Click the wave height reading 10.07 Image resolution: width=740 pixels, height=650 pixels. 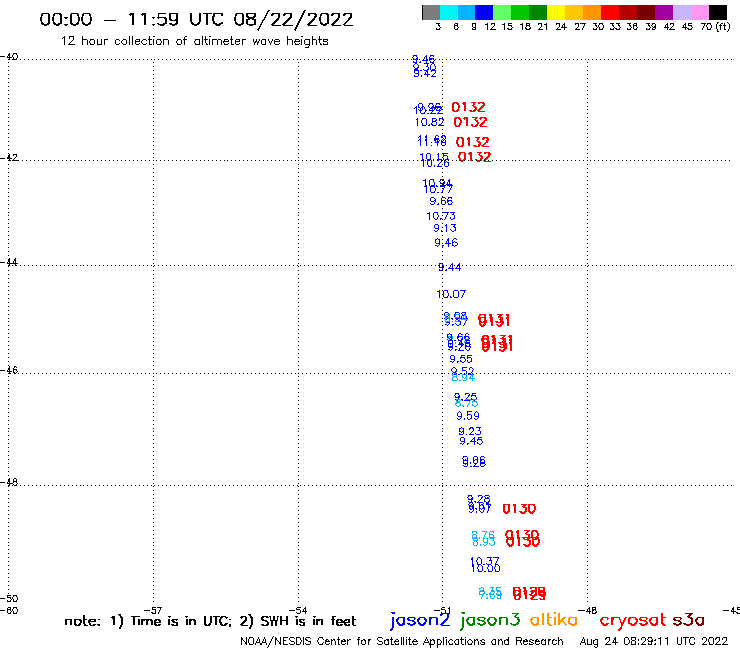pyautogui.click(x=451, y=295)
